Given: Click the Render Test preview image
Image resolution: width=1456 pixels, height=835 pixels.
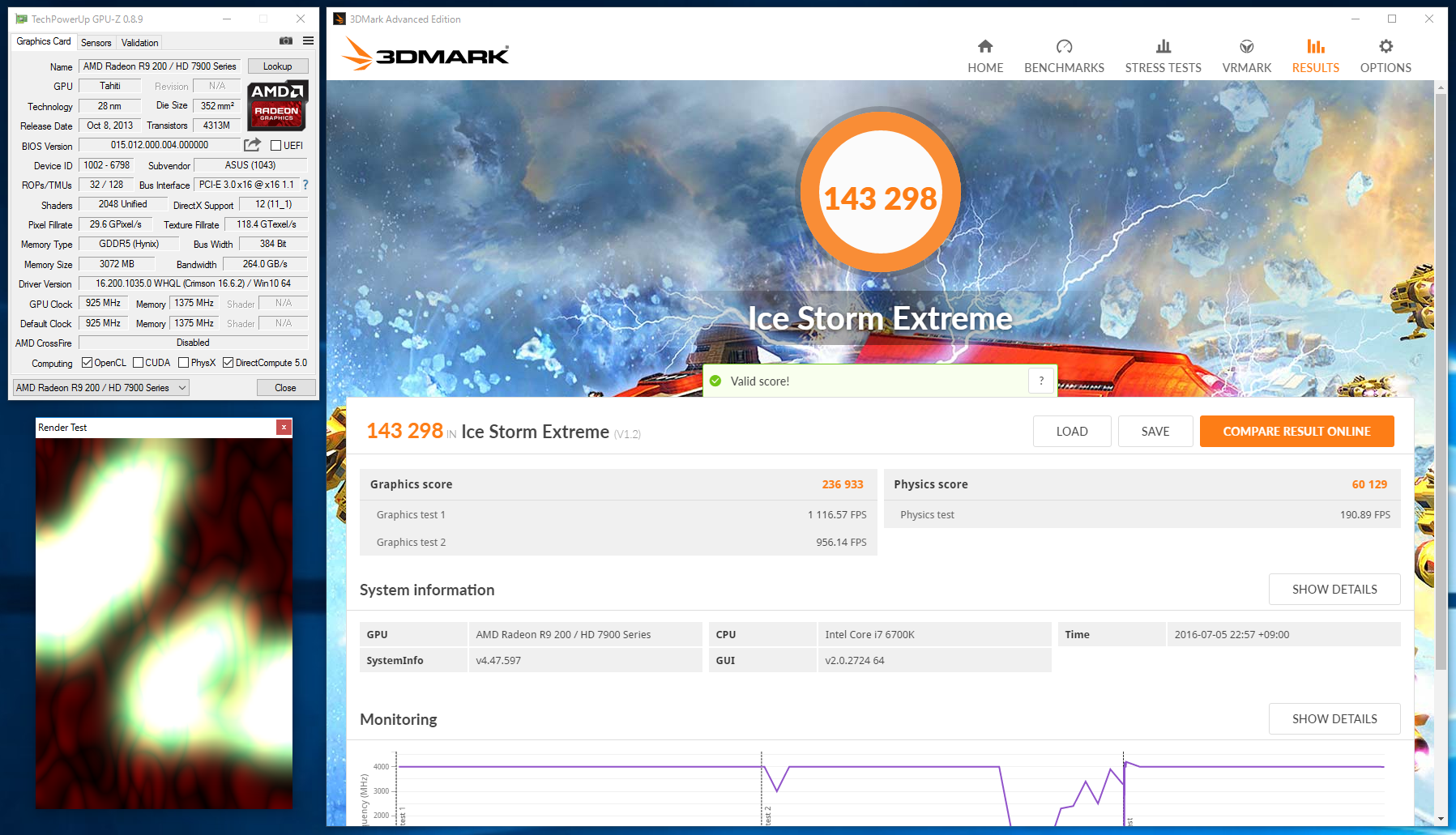Looking at the screenshot, I should pos(164,624).
